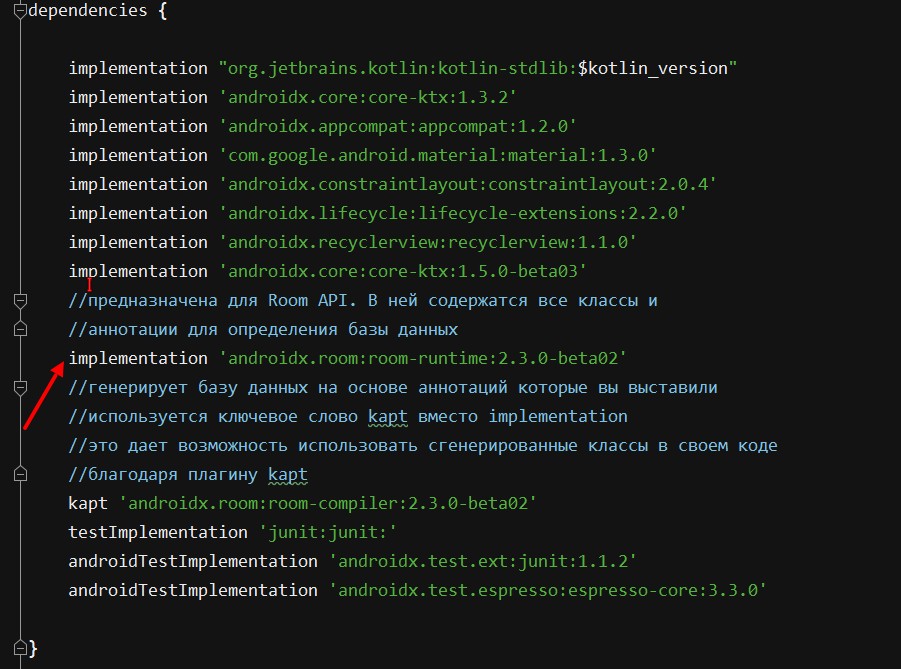Click 'androidx.appcompat:appcompat:1.2.0' string
Screen dimensions: 901x669
coord(398,126)
